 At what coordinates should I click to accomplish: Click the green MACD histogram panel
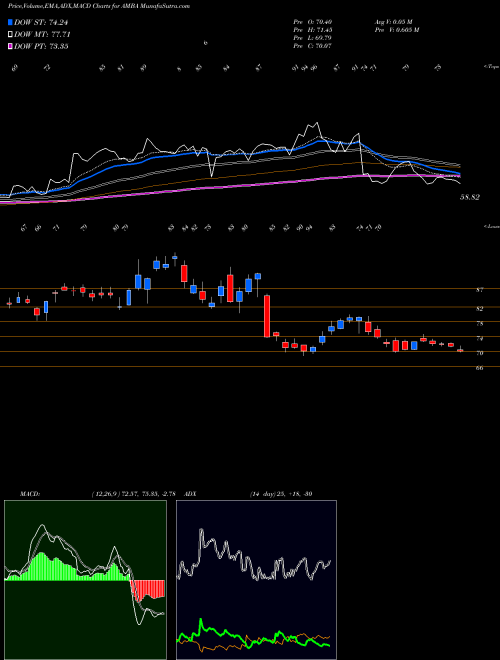click(x=85, y=580)
